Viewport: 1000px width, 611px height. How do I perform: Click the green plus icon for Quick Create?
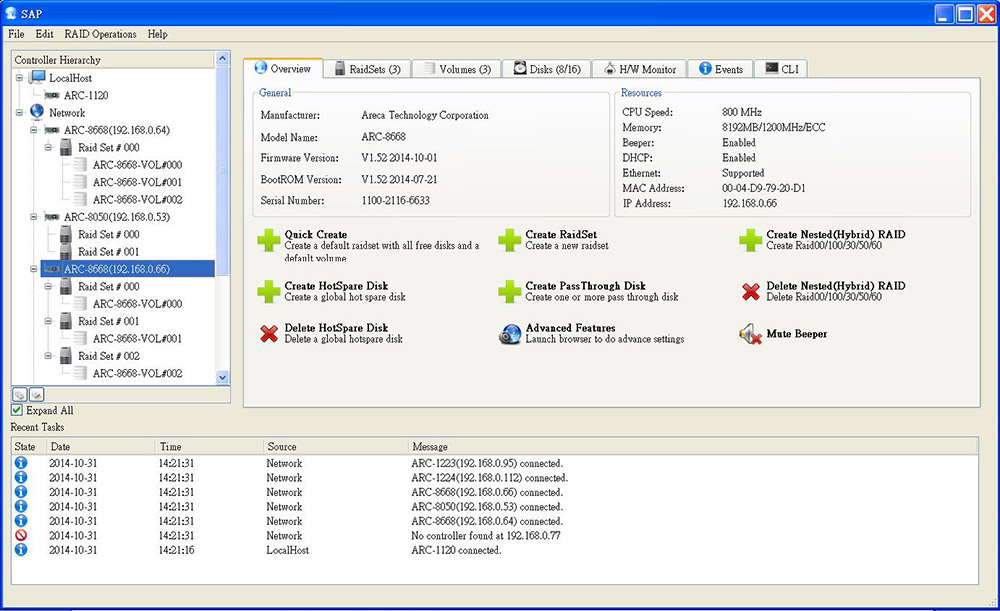pyautogui.click(x=268, y=240)
